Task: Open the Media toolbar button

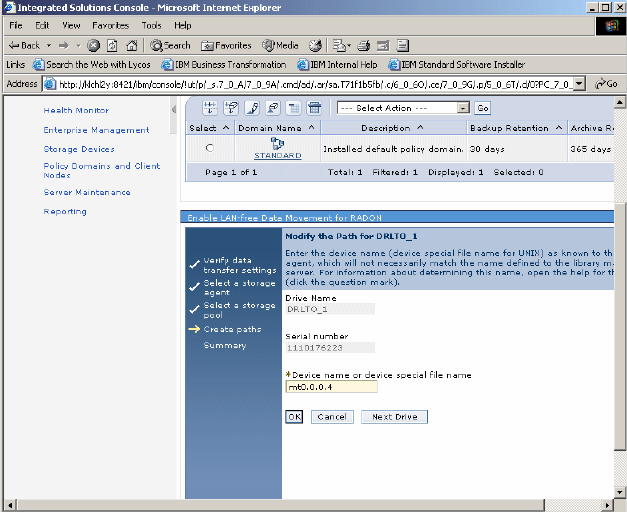Action: 280,46
